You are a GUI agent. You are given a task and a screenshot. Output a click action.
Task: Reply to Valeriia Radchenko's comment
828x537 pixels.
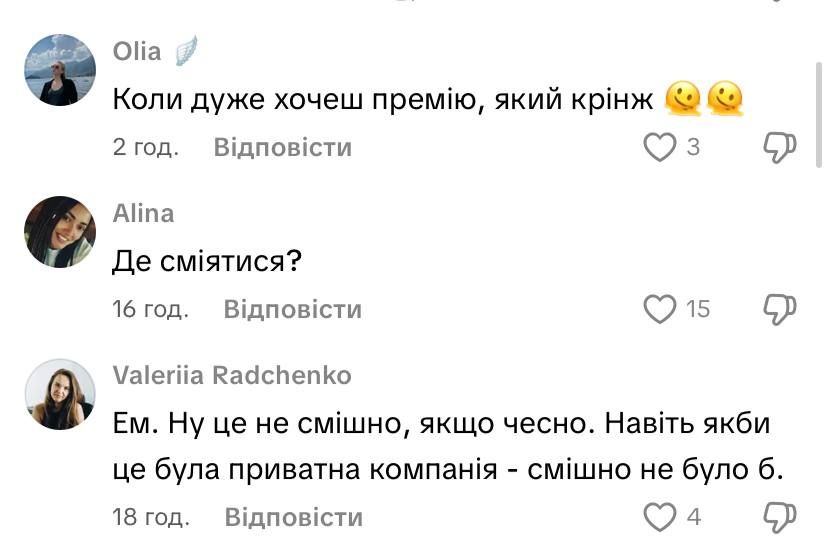(x=293, y=518)
